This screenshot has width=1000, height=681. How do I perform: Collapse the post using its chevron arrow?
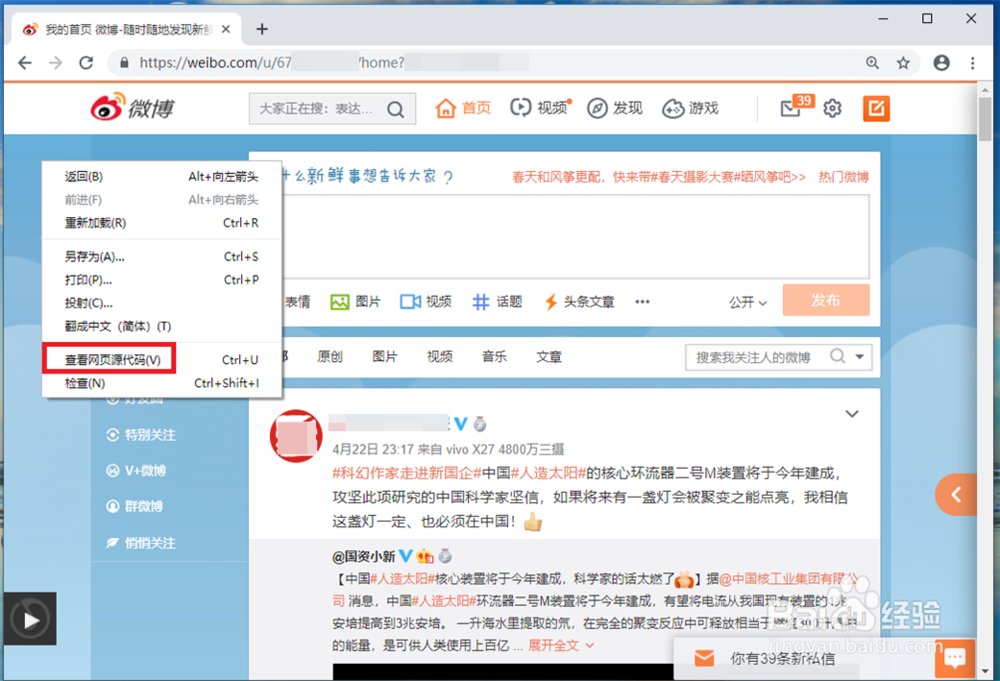point(852,412)
